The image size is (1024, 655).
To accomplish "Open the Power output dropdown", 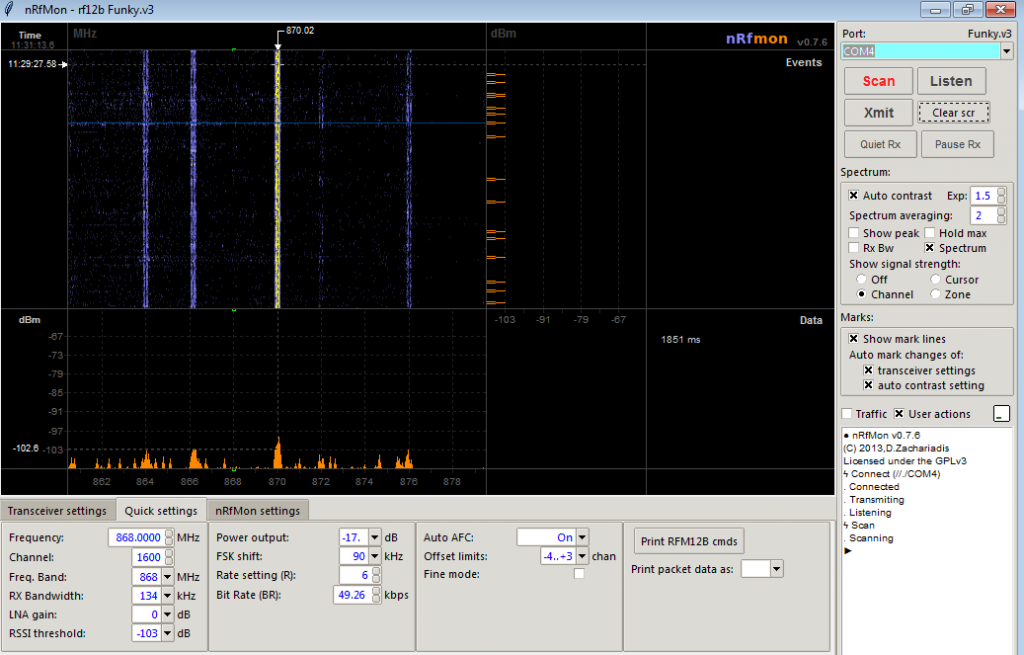I will tap(375, 537).
